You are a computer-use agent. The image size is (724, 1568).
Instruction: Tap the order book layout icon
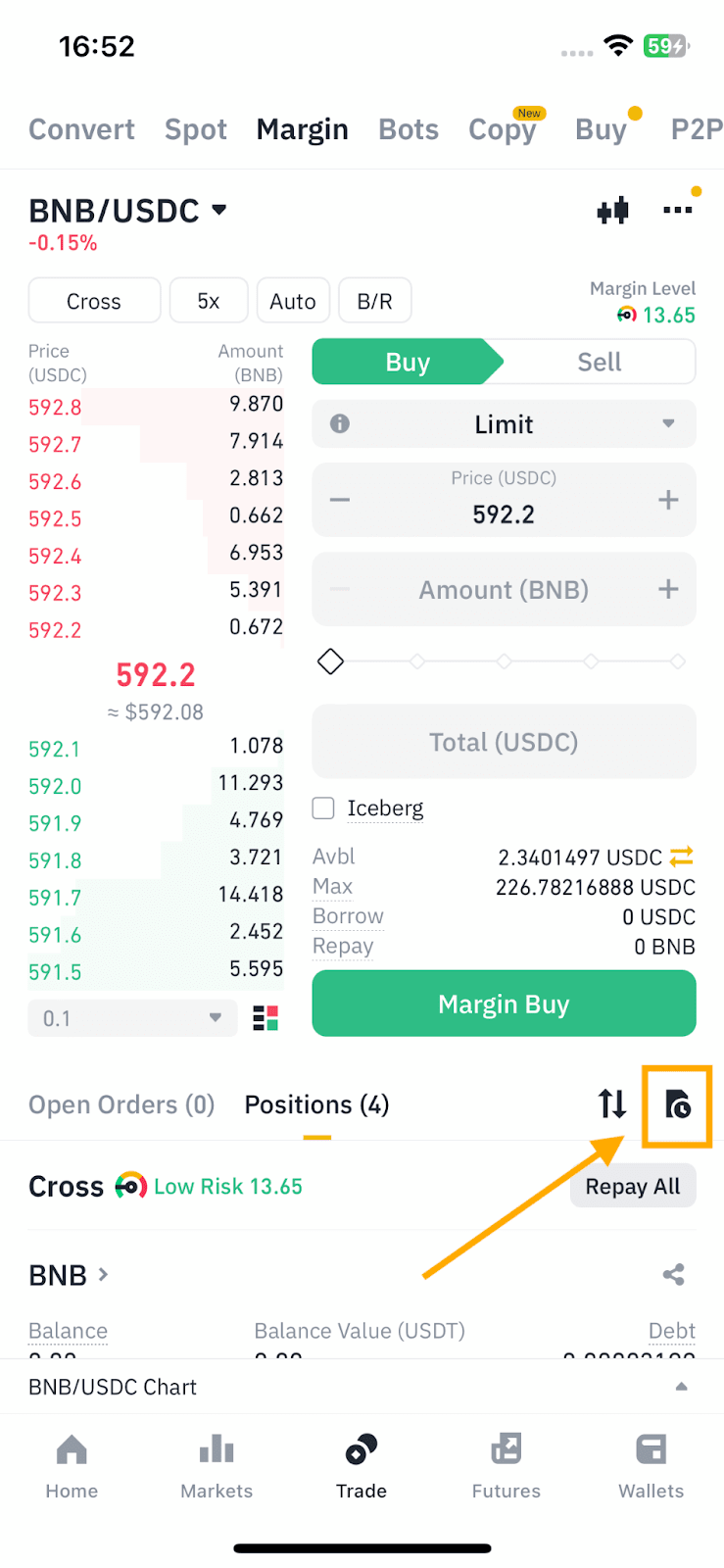pyautogui.click(x=265, y=1018)
